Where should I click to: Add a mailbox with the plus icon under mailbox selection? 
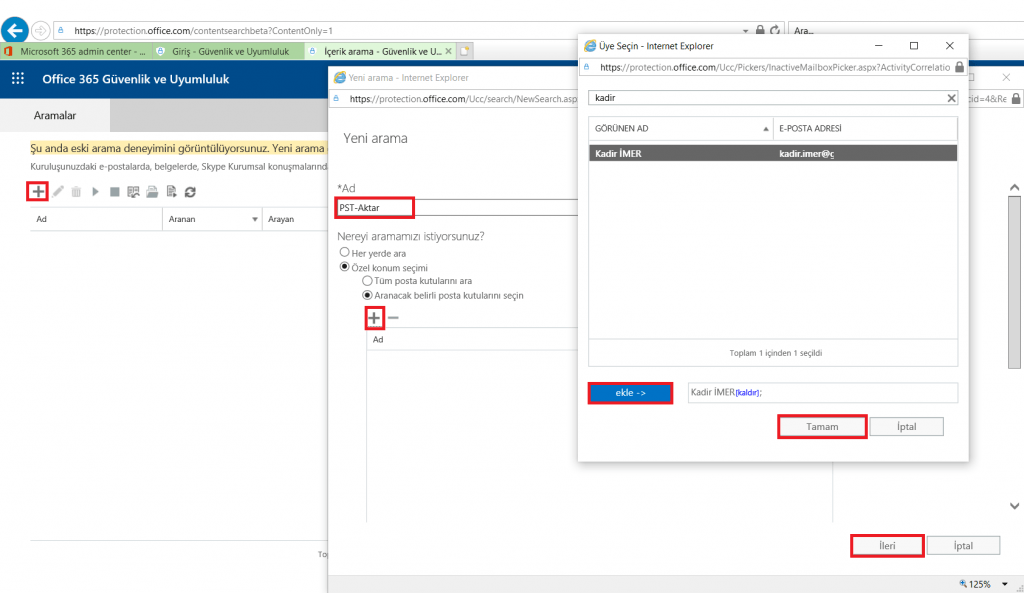coord(374,318)
